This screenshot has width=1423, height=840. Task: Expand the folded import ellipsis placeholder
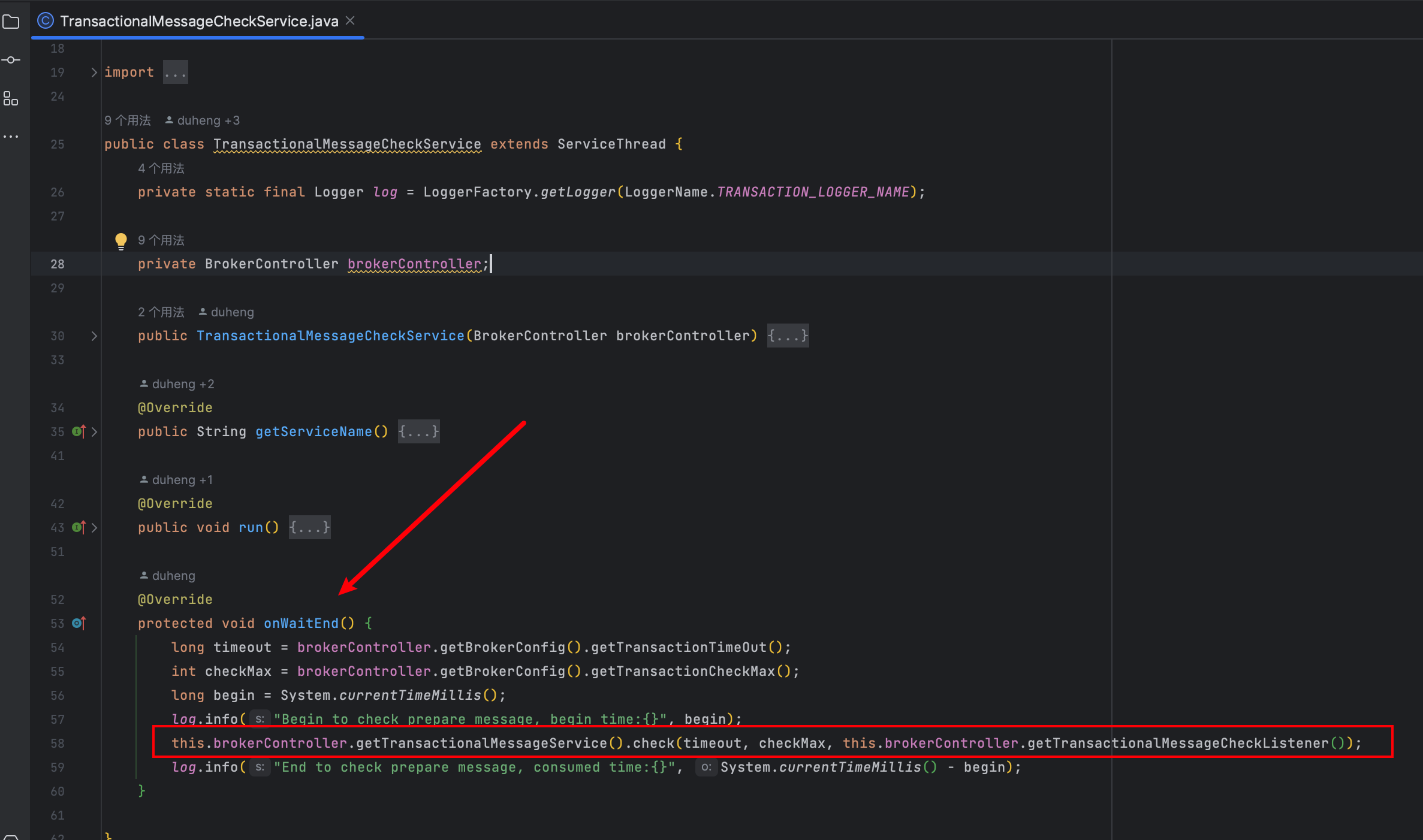[176, 72]
